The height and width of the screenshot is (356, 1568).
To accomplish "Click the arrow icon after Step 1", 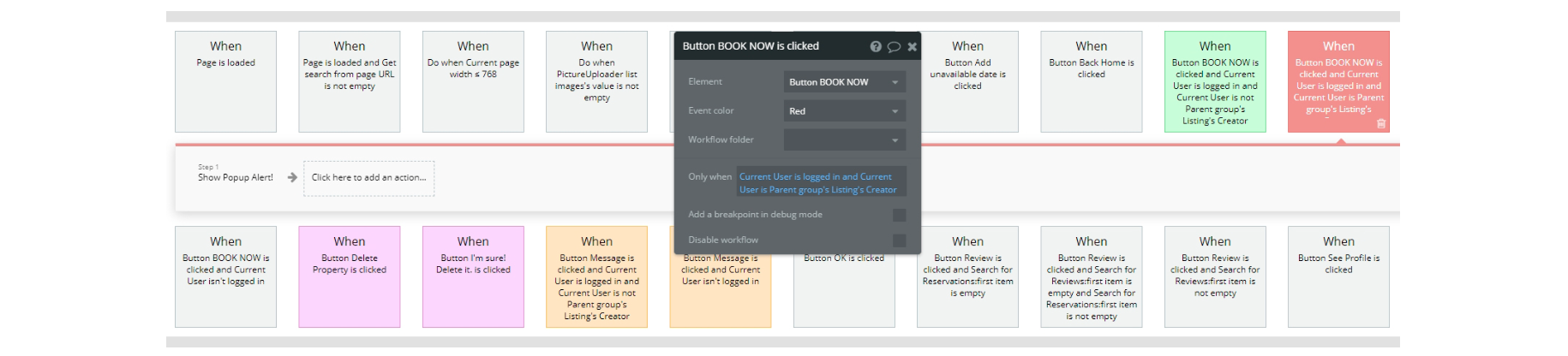I will pyautogui.click(x=292, y=178).
